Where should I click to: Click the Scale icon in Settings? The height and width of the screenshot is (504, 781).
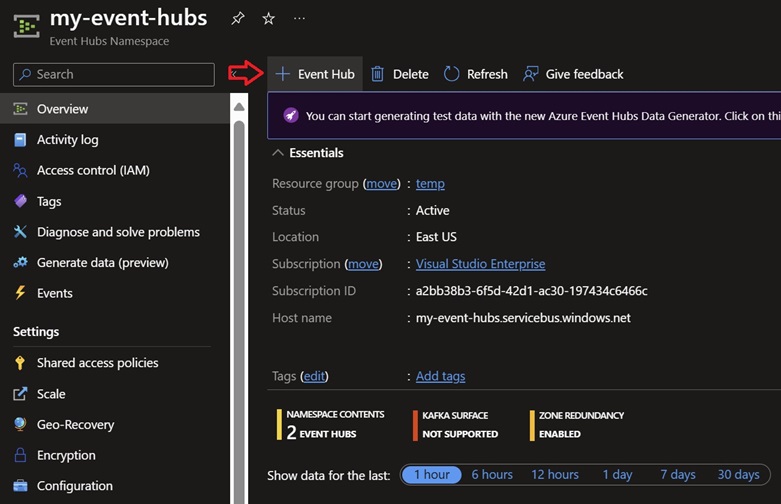point(20,394)
